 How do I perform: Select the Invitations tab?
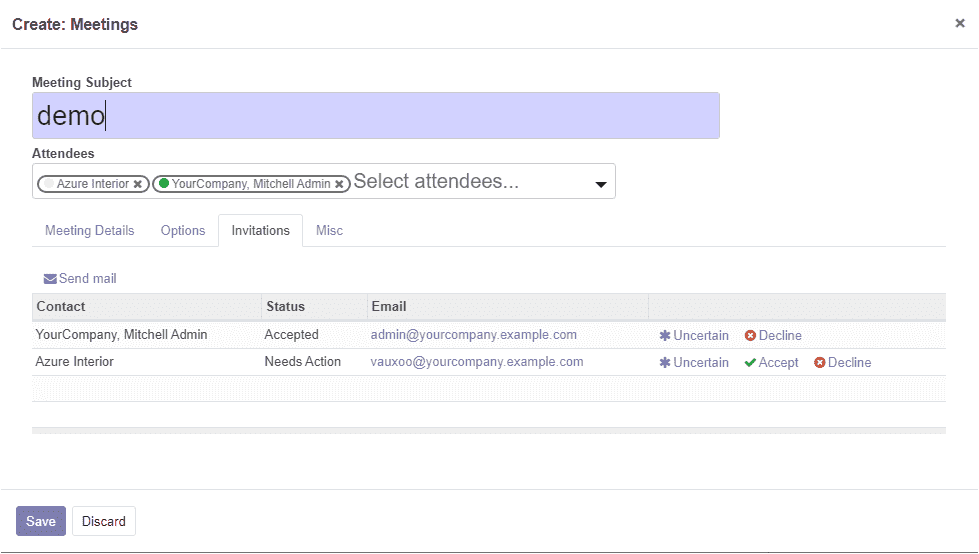[260, 230]
